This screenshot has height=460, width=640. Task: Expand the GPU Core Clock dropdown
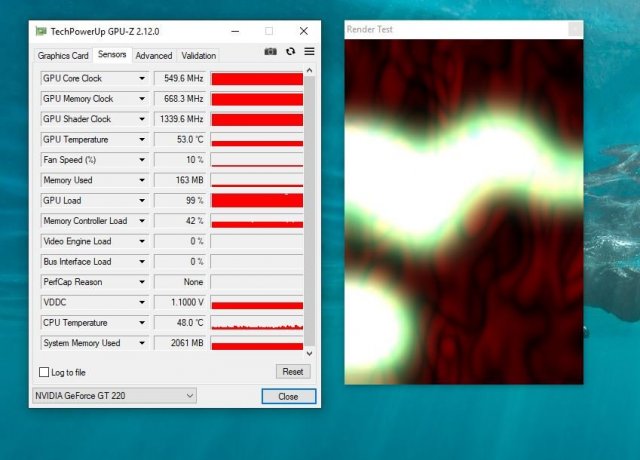coord(141,78)
